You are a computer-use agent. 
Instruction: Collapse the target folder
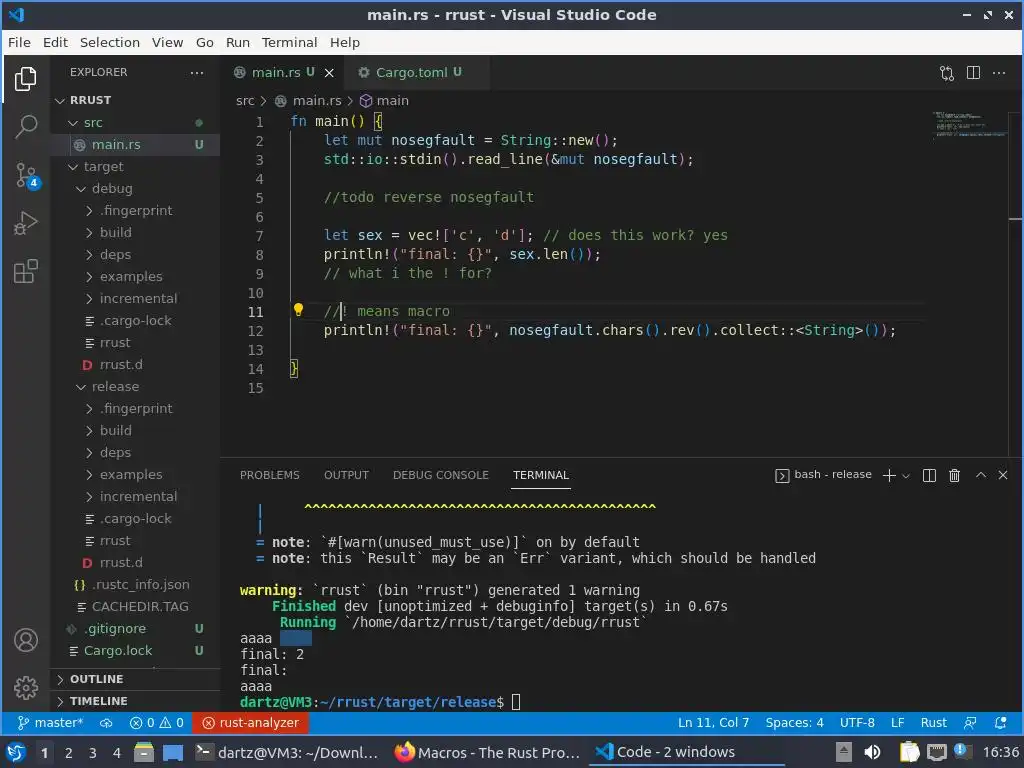(x=135, y=167)
